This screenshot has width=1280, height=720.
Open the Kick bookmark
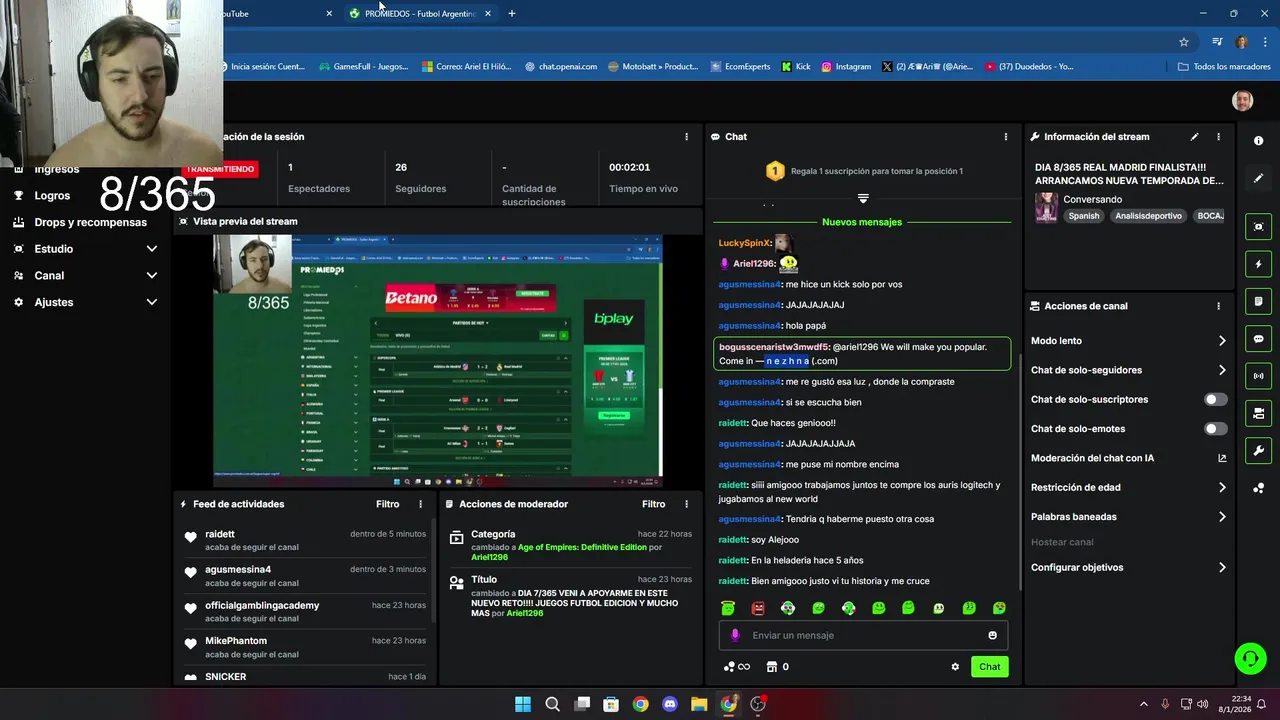click(794, 67)
